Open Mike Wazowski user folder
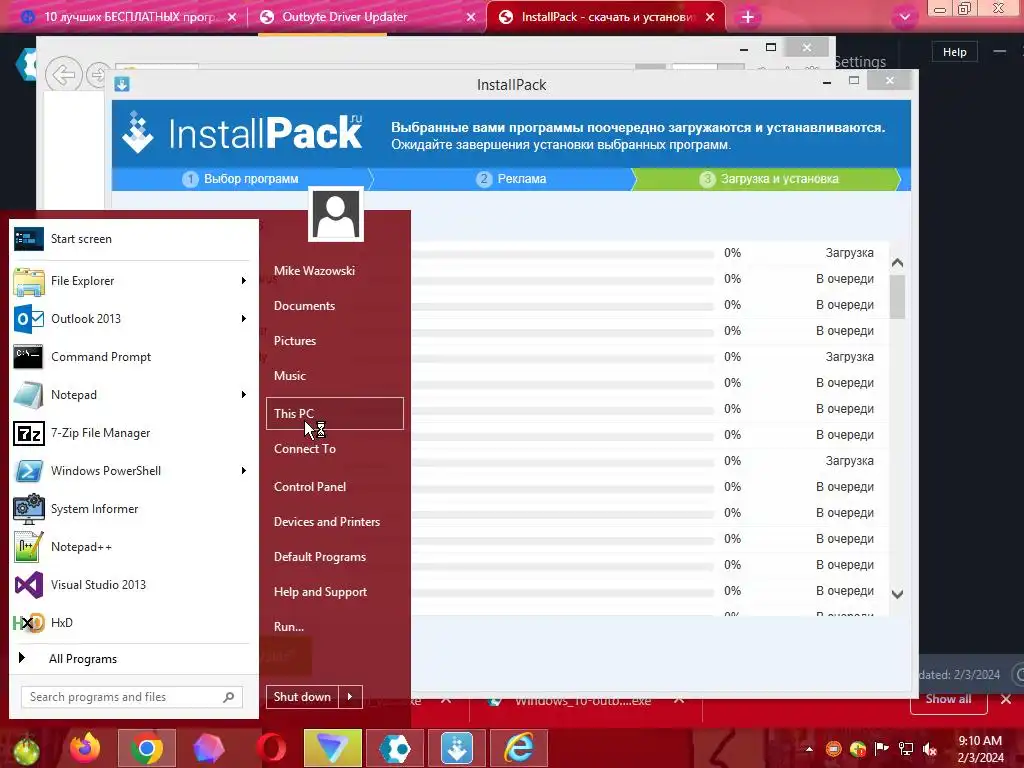Image resolution: width=1024 pixels, height=768 pixels. coord(314,270)
